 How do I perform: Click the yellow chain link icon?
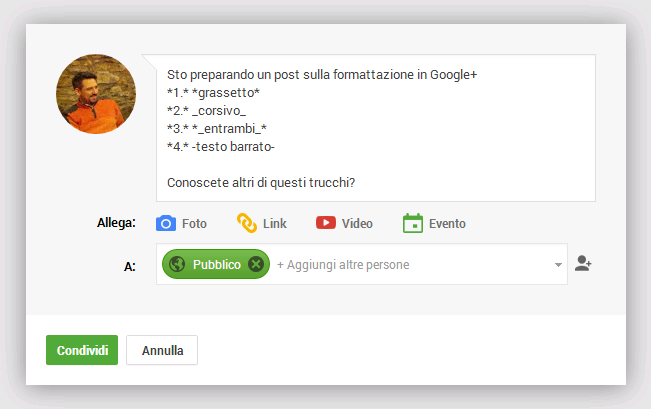tap(247, 223)
